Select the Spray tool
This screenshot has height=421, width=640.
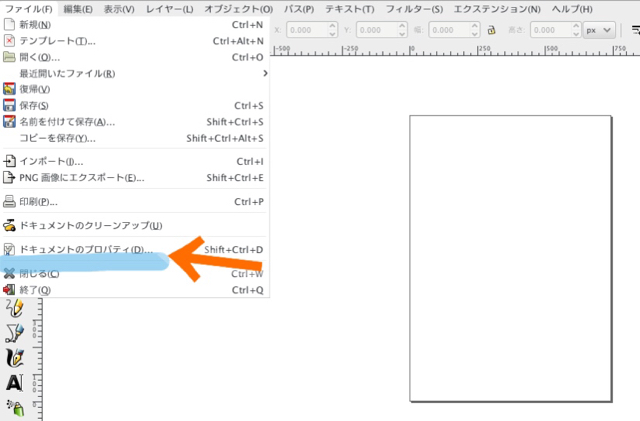[x=13, y=406]
